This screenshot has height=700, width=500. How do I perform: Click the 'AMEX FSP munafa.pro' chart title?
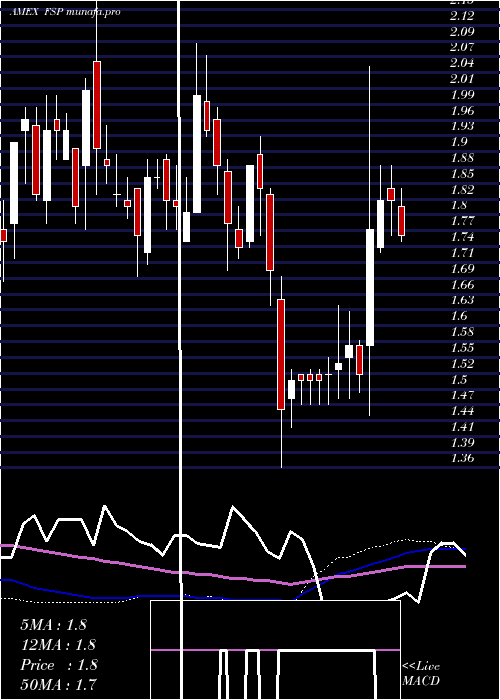pyautogui.click(x=65, y=12)
